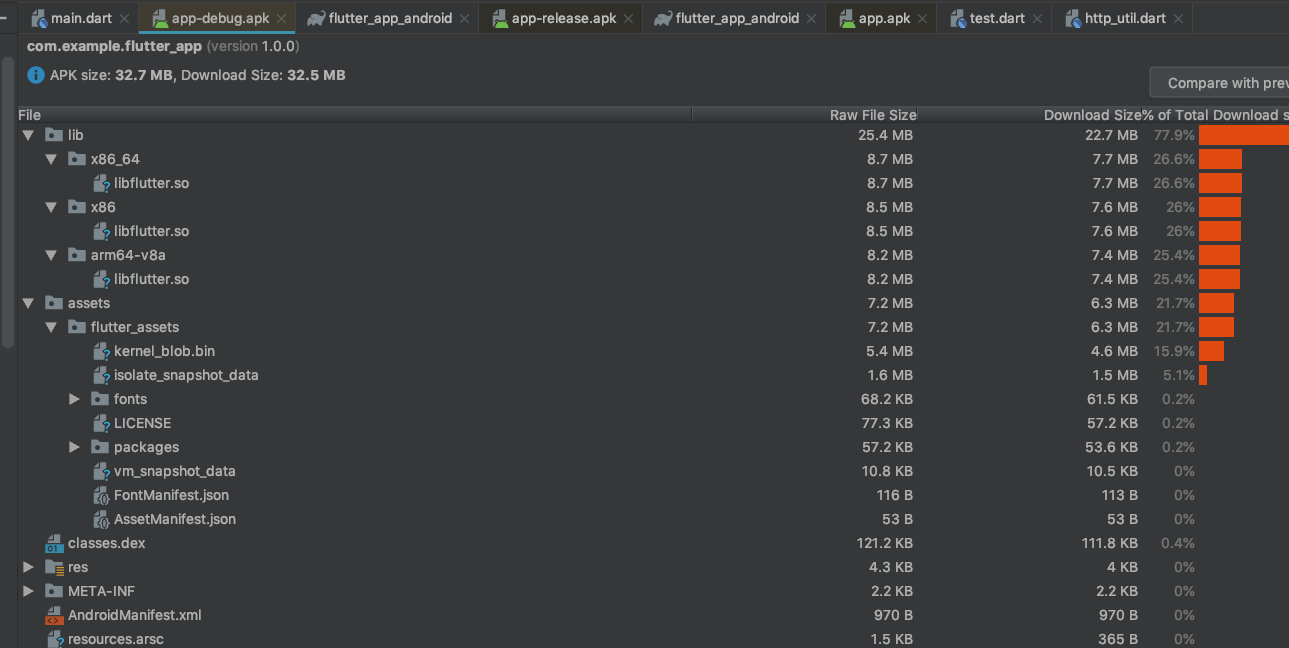Click the isolate_snapshot_data file icon
This screenshot has height=648, width=1289.
(100, 375)
